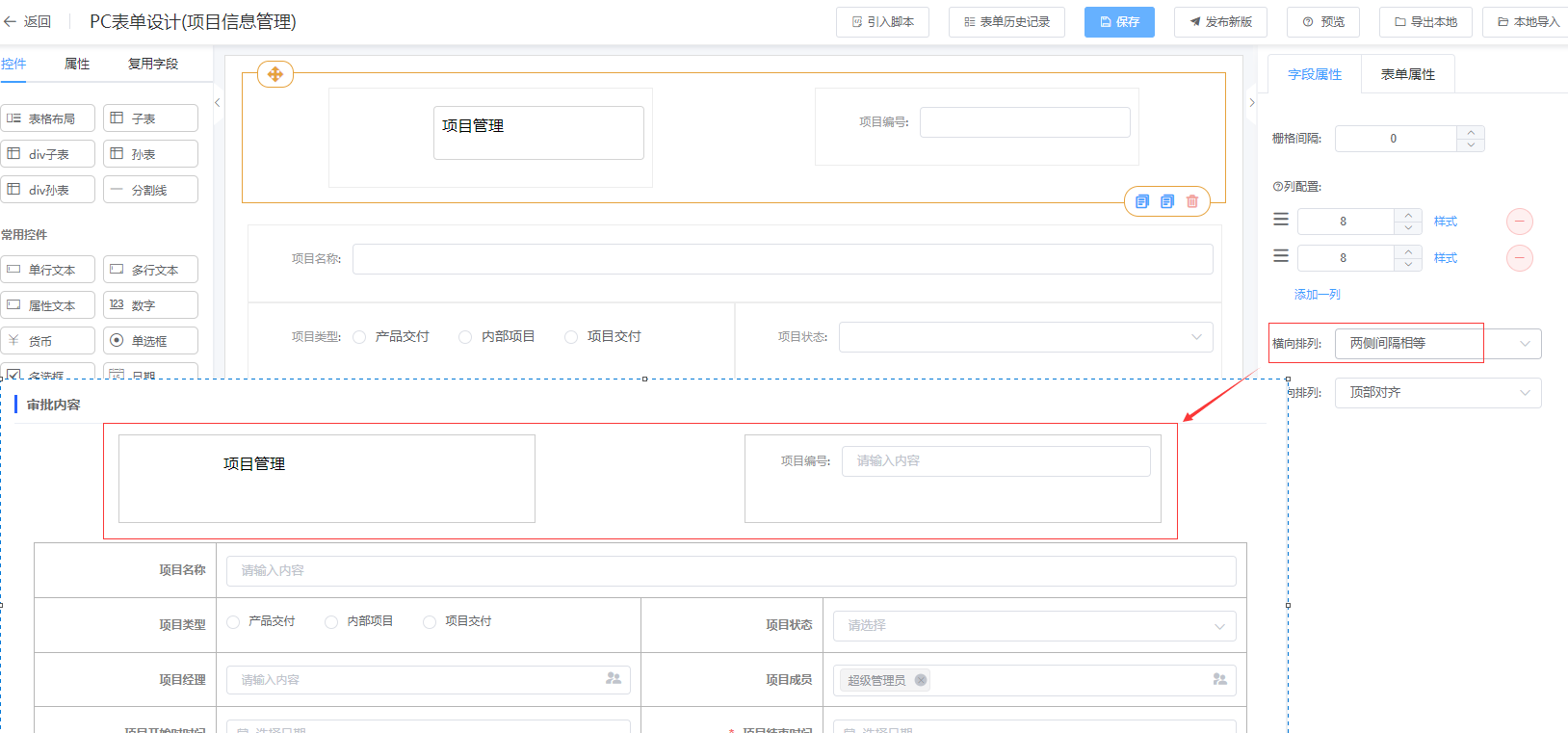Click the 项目名称 input in preview form
The width and height of the screenshot is (1568, 733).
tap(730, 571)
